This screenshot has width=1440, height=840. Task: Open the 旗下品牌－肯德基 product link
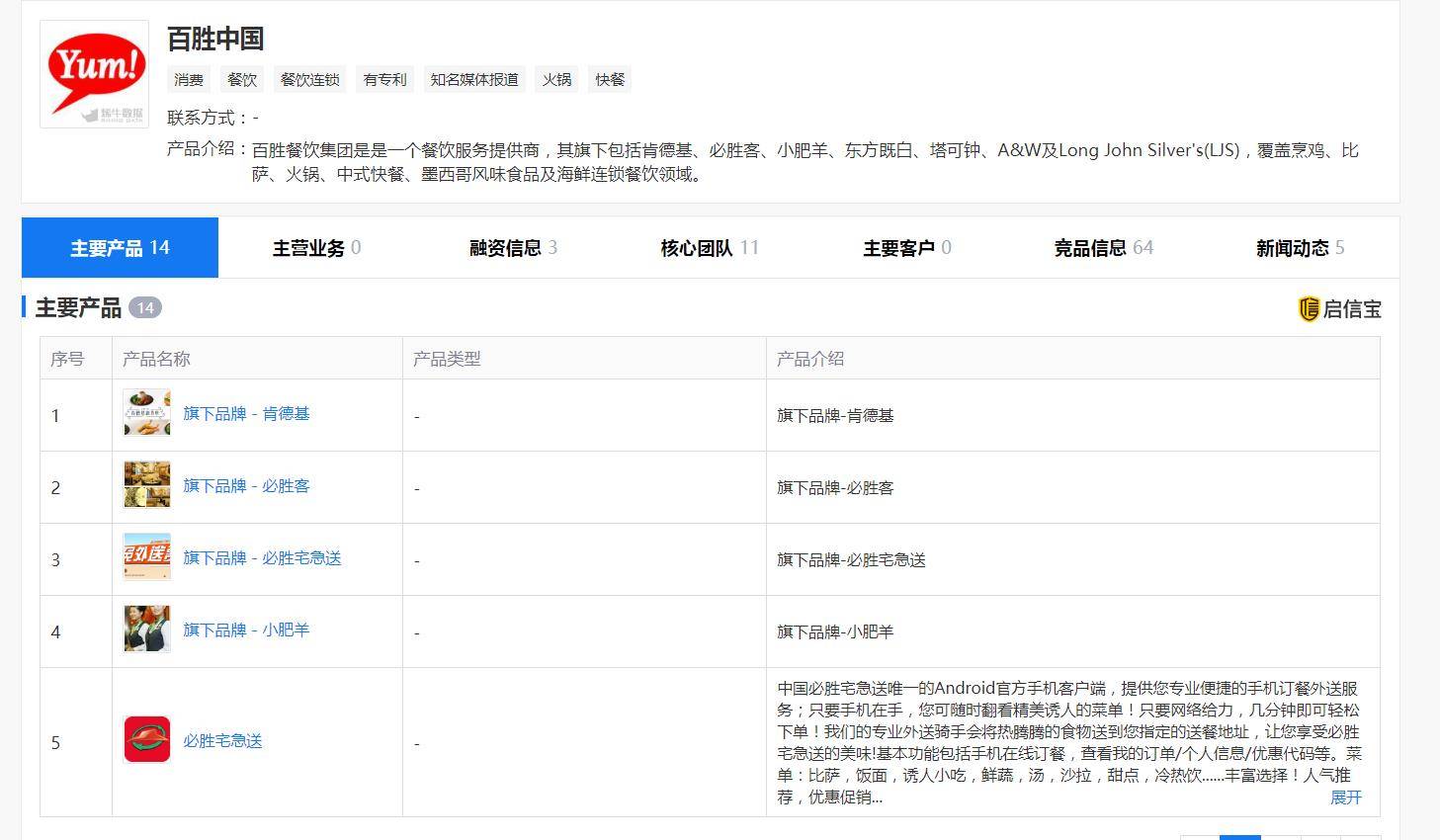[x=246, y=413]
